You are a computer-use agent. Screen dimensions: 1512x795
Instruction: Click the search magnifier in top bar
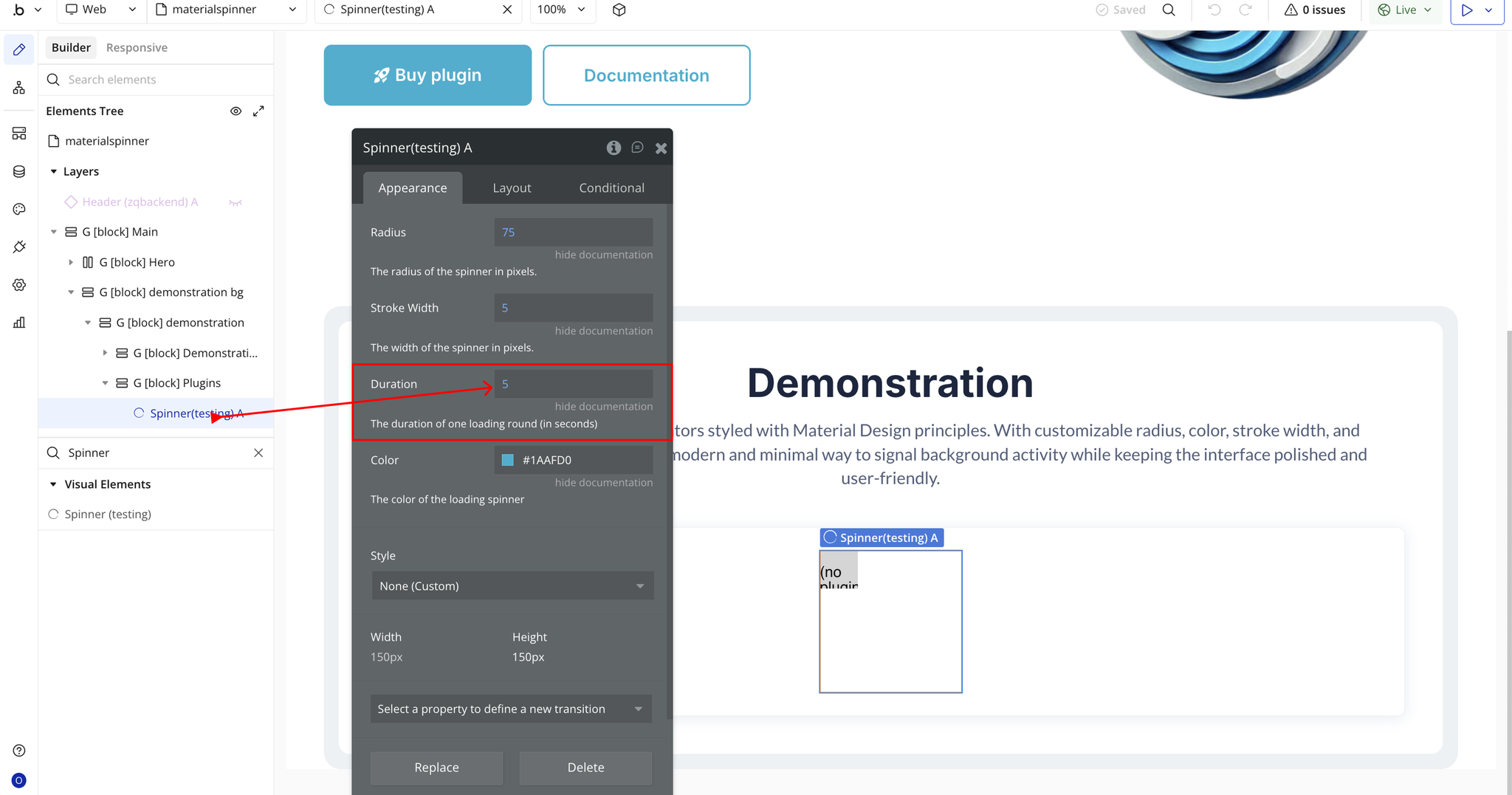(x=1169, y=10)
